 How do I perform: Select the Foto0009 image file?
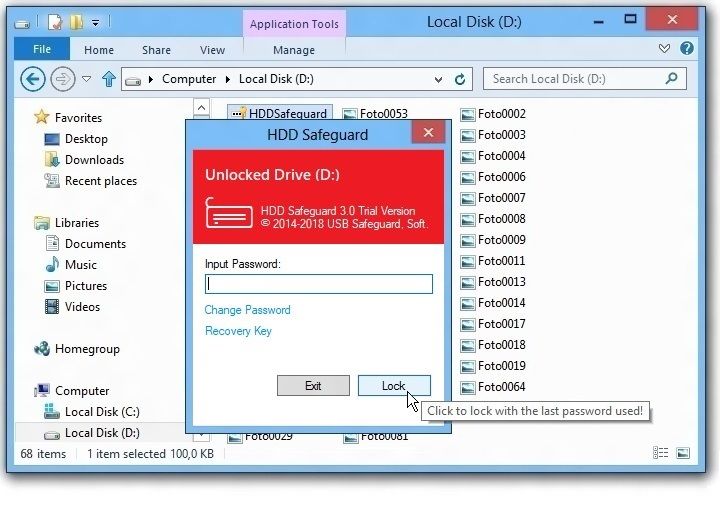494,240
